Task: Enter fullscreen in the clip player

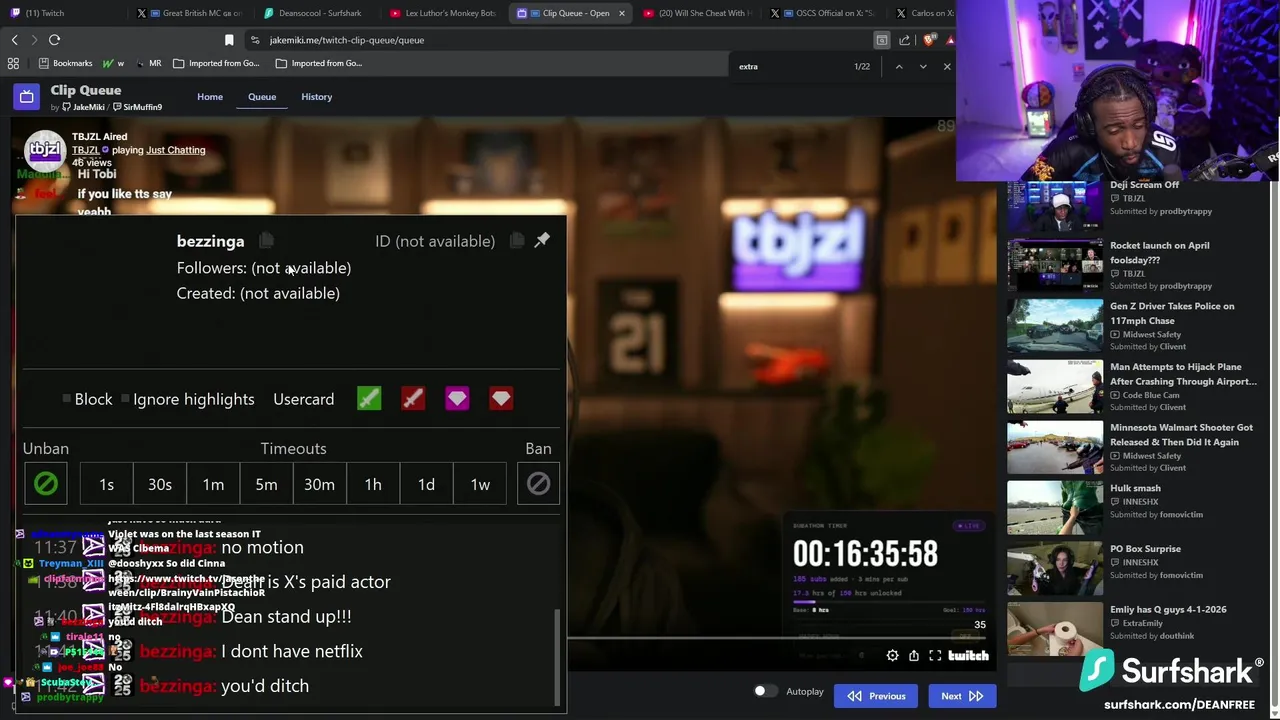Action: (x=935, y=656)
